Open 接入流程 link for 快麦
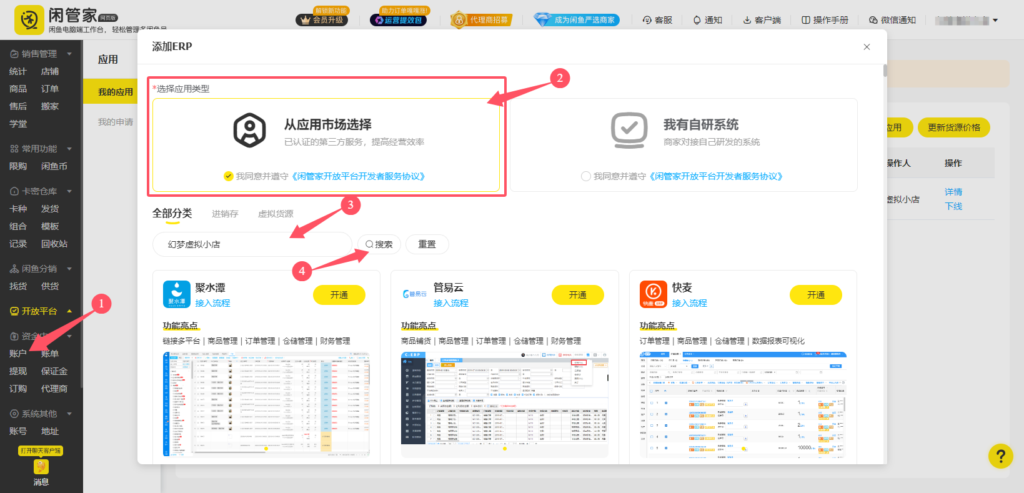The width and height of the screenshot is (1024, 493). [x=689, y=304]
